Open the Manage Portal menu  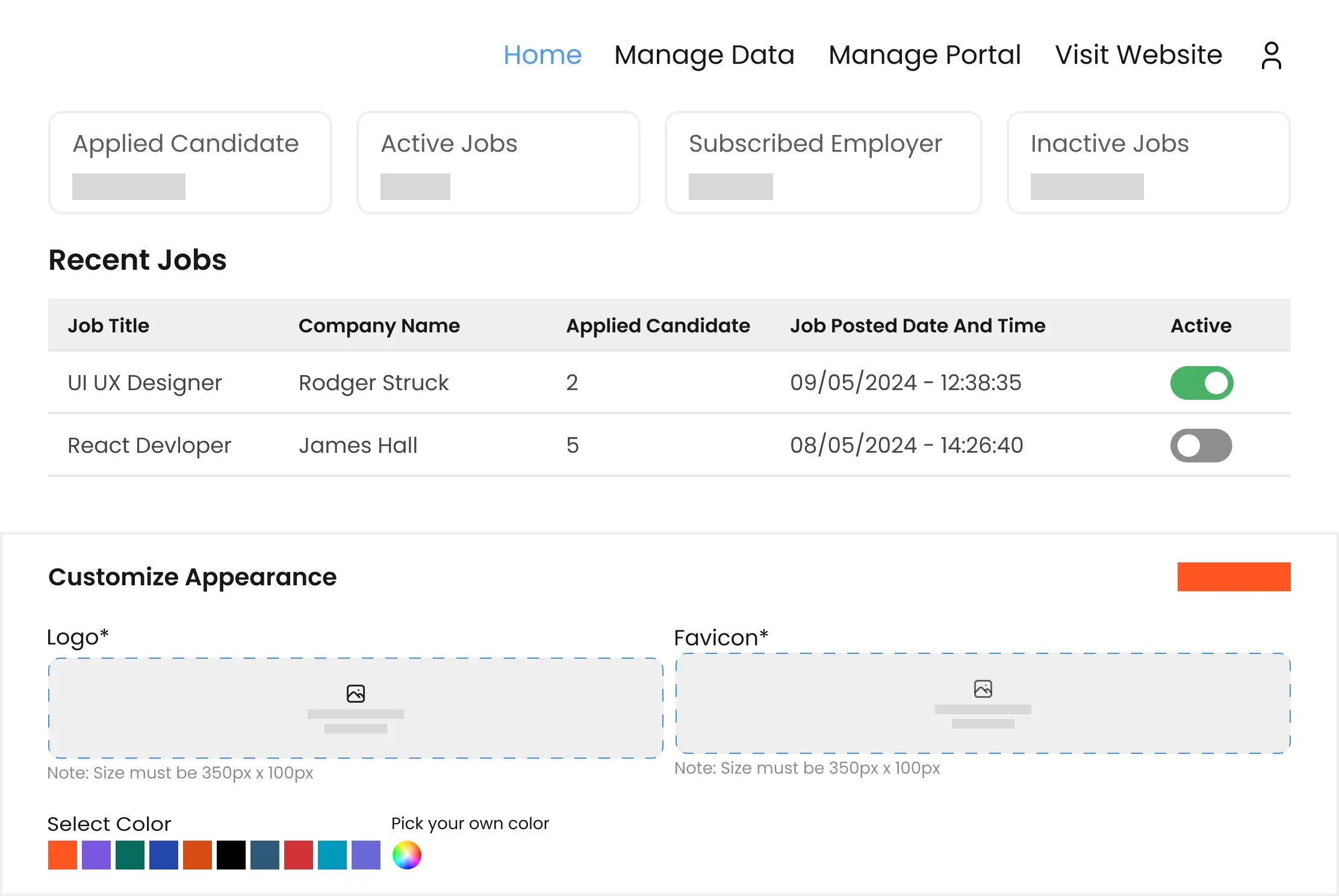coord(925,55)
